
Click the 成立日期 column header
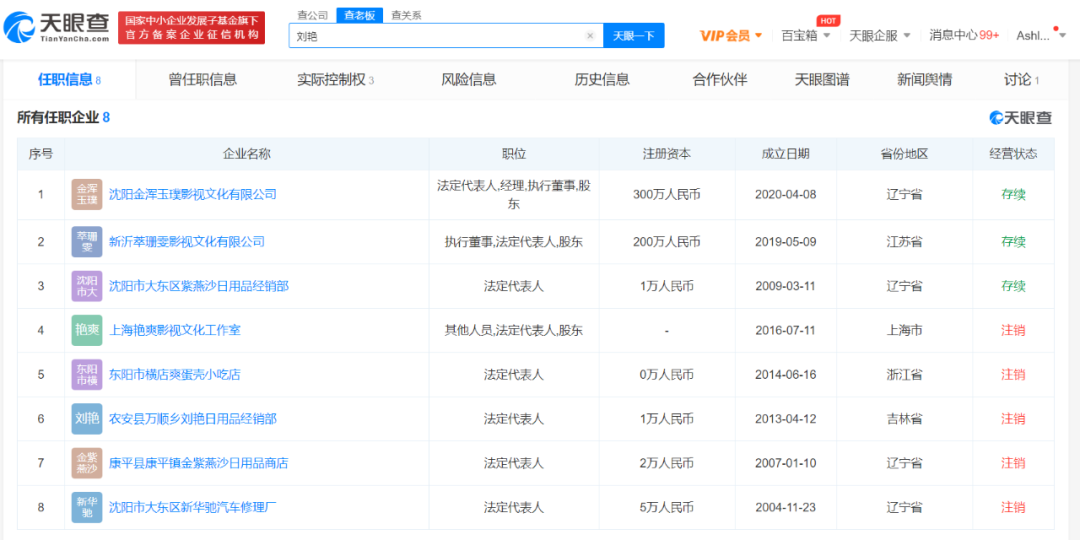pyautogui.click(x=786, y=154)
